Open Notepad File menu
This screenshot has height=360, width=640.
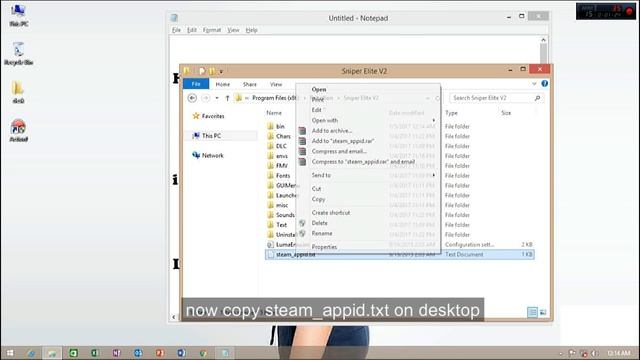[176, 30]
